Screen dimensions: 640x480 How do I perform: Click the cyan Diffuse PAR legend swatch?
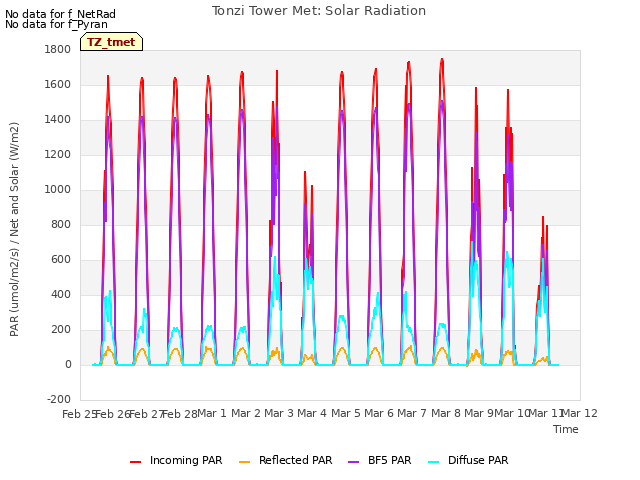tap(433, 461)
